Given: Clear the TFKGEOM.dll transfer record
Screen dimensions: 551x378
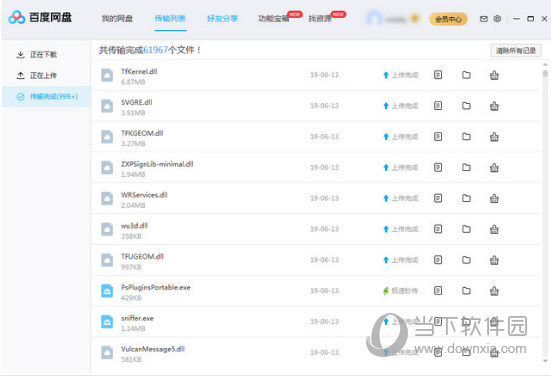Looking at the screenshot, I should point(494,137).
